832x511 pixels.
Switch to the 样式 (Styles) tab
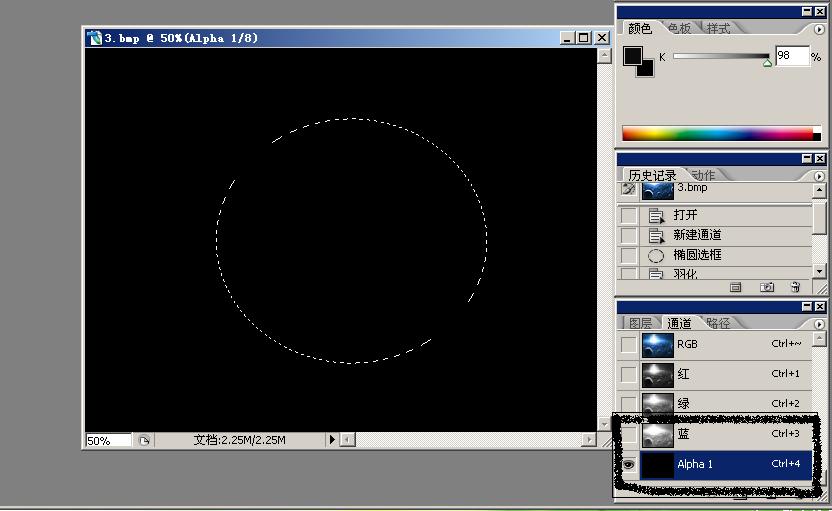[x=718, y=28]
